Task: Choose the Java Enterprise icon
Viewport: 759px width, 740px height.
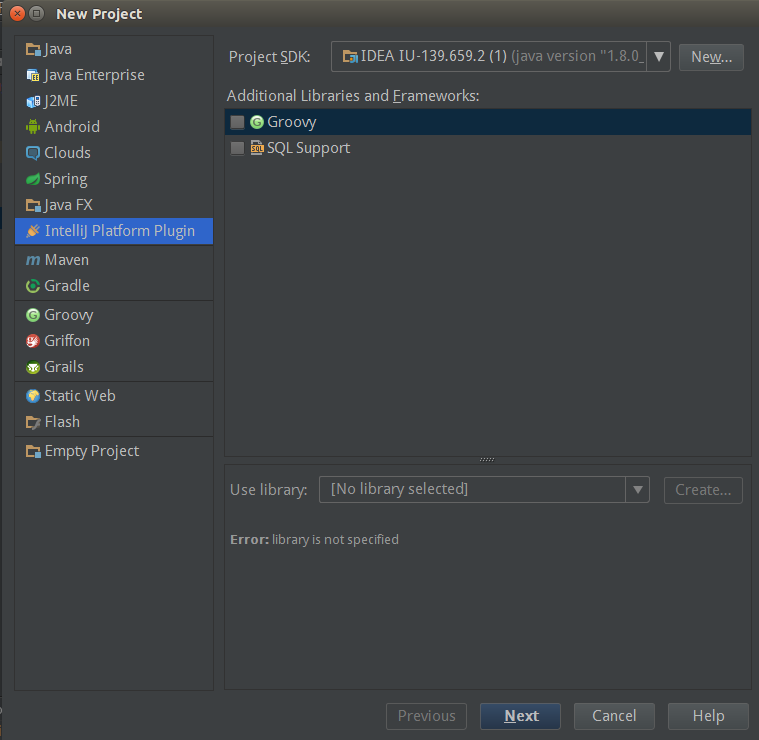Action: [33, 76]
